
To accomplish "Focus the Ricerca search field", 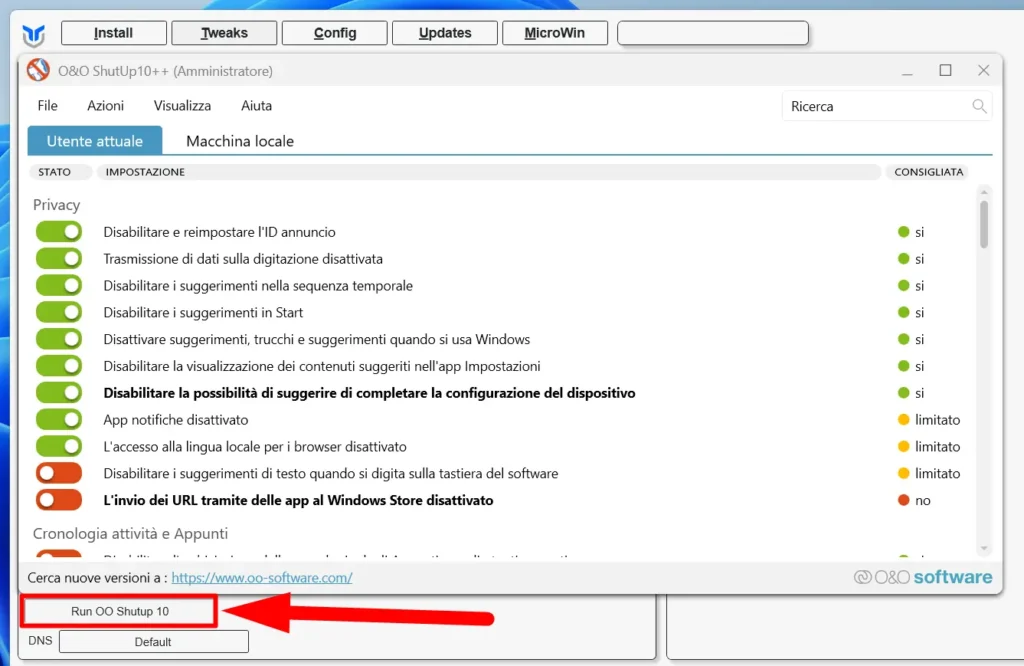I will (x=887, y=106).
